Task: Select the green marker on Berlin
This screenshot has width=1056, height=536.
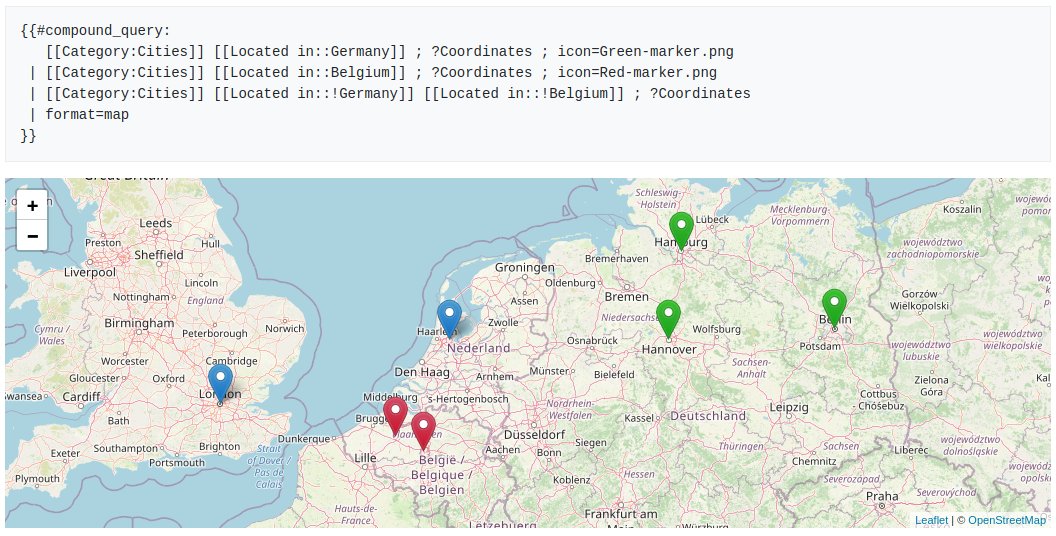Action: point(834,308)
